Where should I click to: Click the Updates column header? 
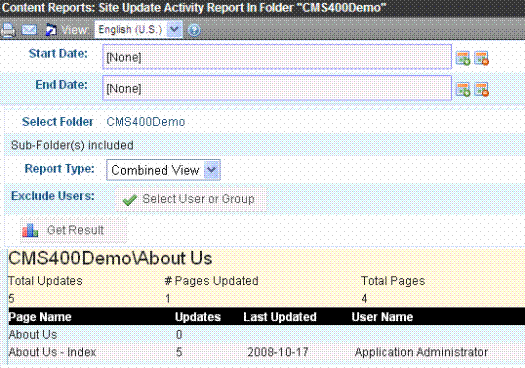click(x=198, y=317)
